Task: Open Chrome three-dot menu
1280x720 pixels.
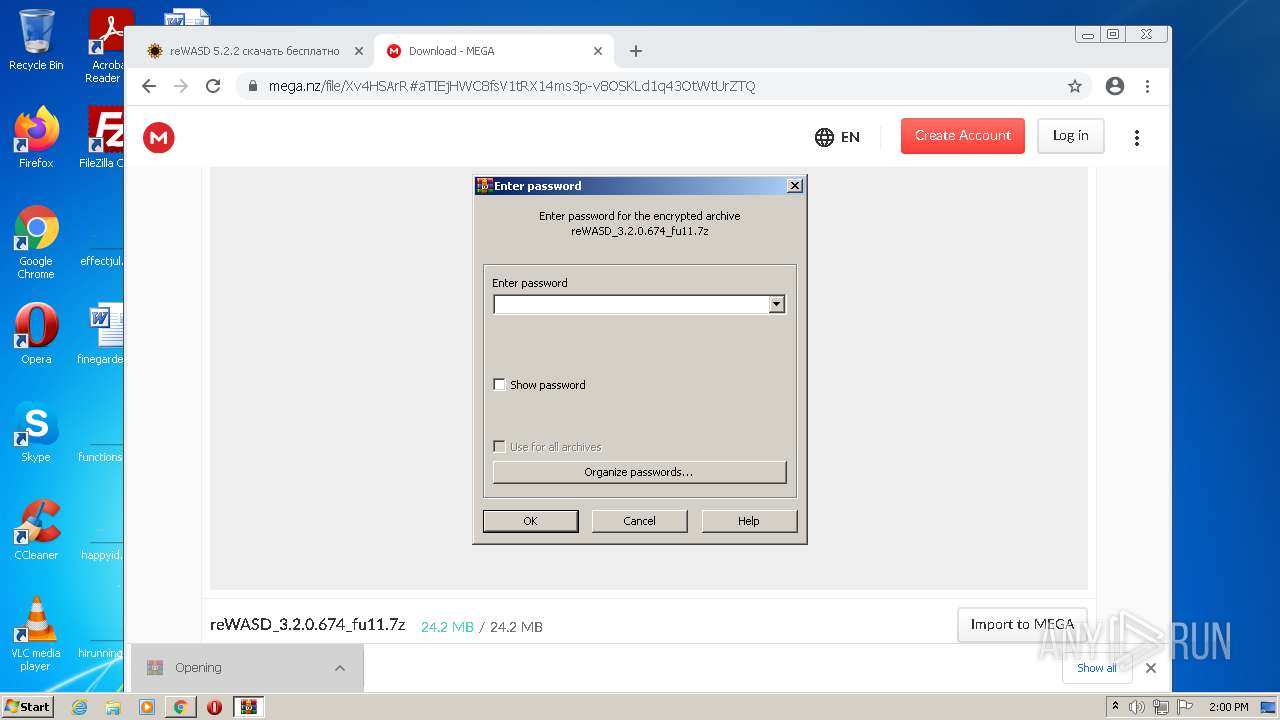Action: pyautogui.click(x=1147, y=86)
